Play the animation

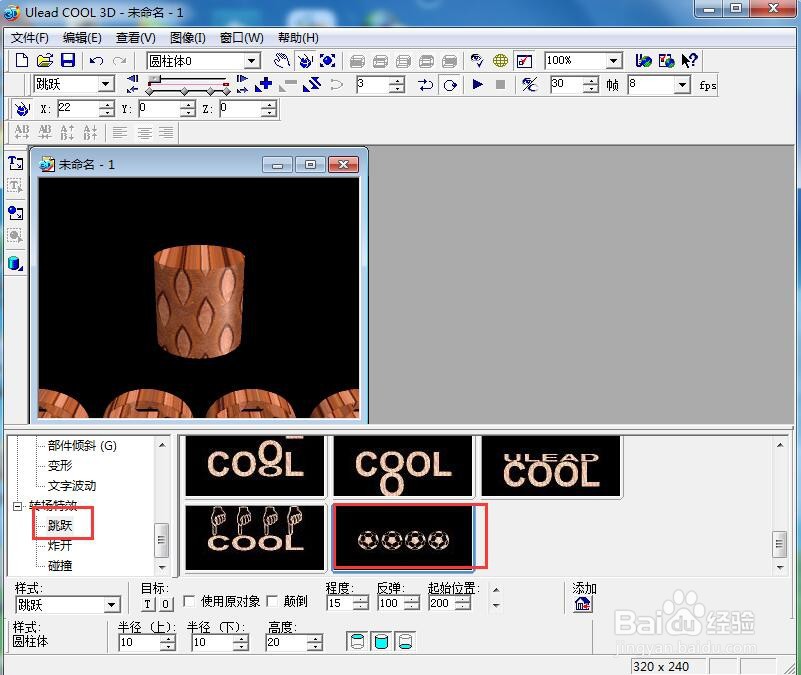[478, 84]
